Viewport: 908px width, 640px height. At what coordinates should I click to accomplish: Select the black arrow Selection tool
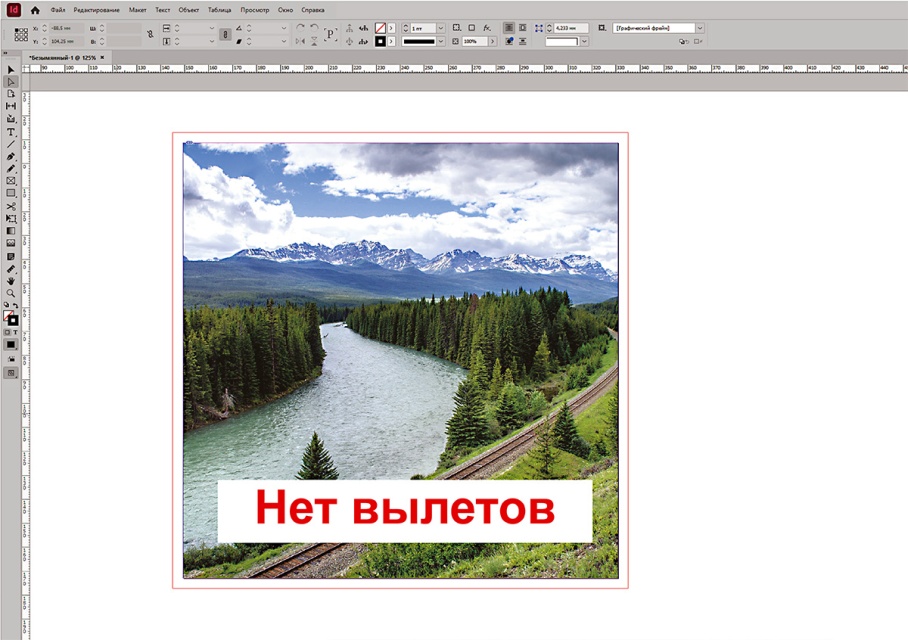pos(11,69)
